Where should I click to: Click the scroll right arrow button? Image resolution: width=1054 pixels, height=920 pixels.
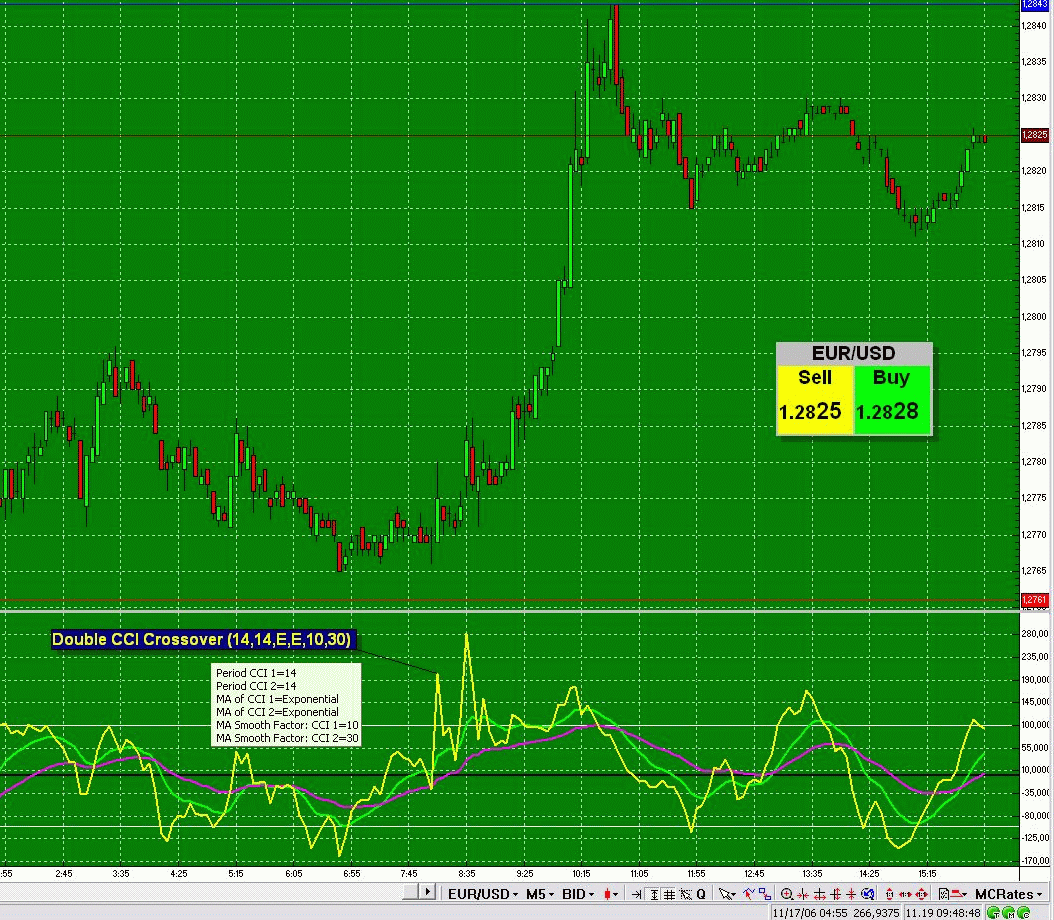428,892
